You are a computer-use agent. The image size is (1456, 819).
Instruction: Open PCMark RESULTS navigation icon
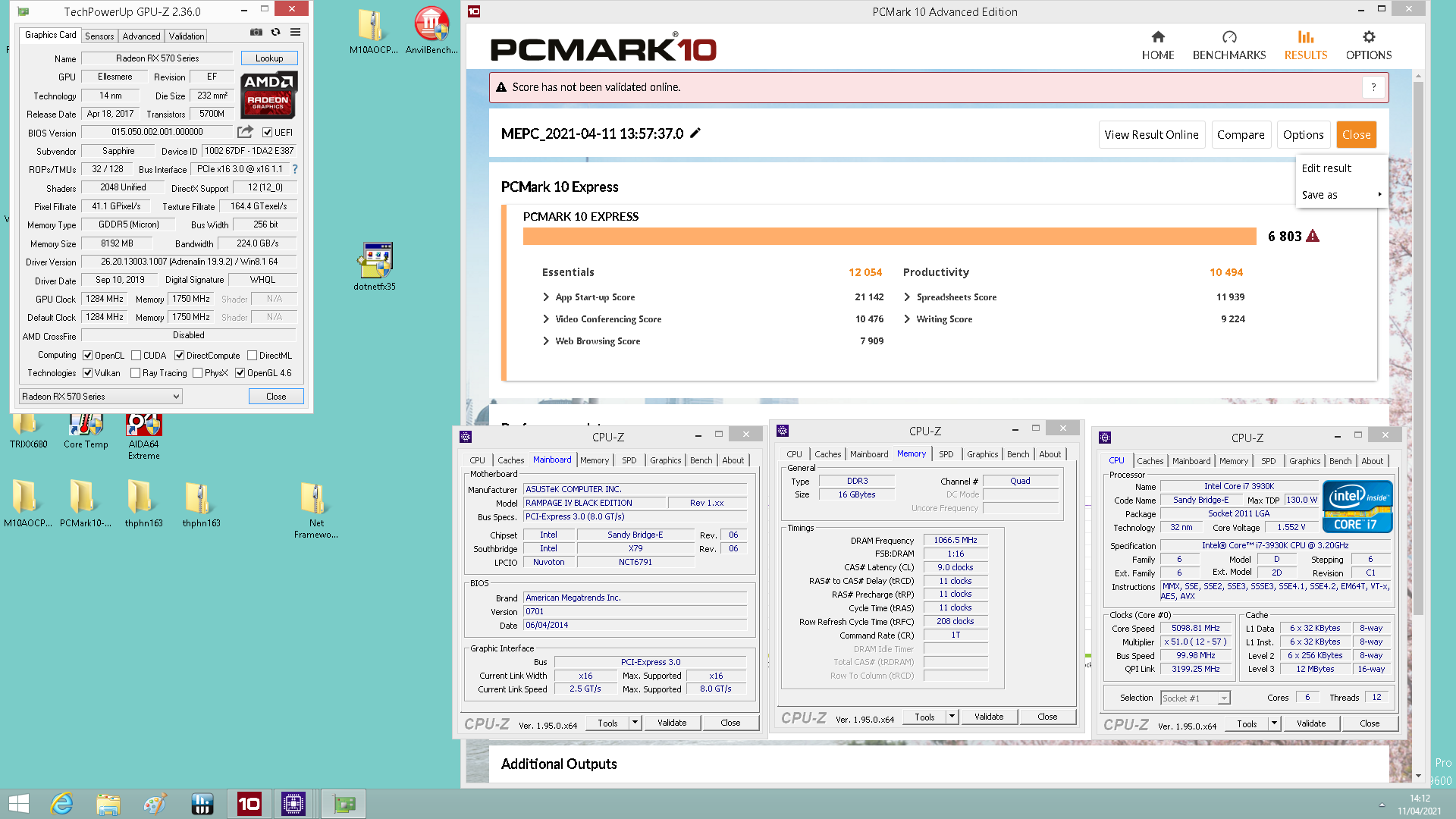(x=1306, y=45)
